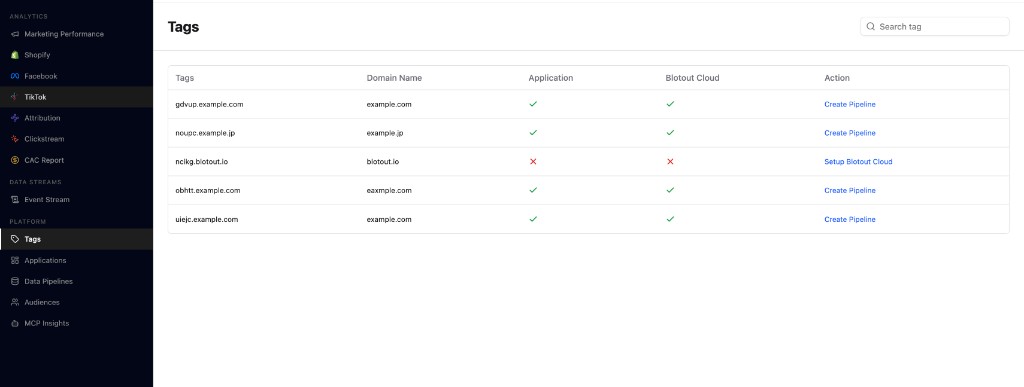Click Application checkmark for obhtt.example.com
Viewport: 1024px width, 387px height.
(533, 190)
